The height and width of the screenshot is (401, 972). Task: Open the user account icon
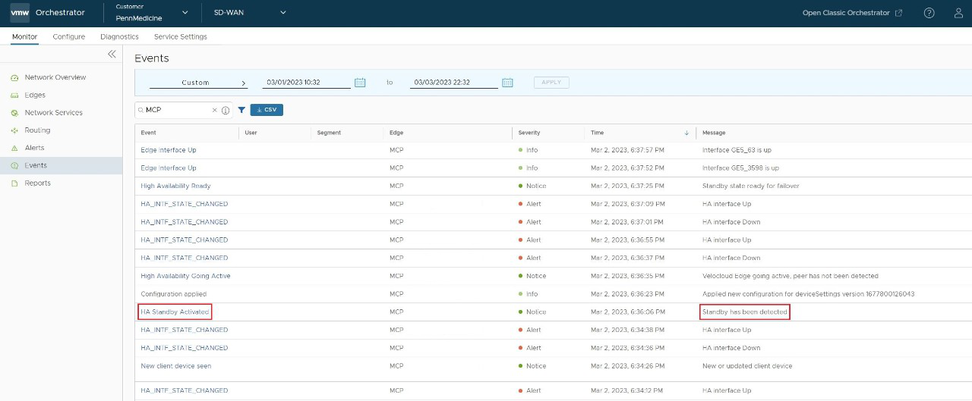pyautogui.click(x=956, y=13)
